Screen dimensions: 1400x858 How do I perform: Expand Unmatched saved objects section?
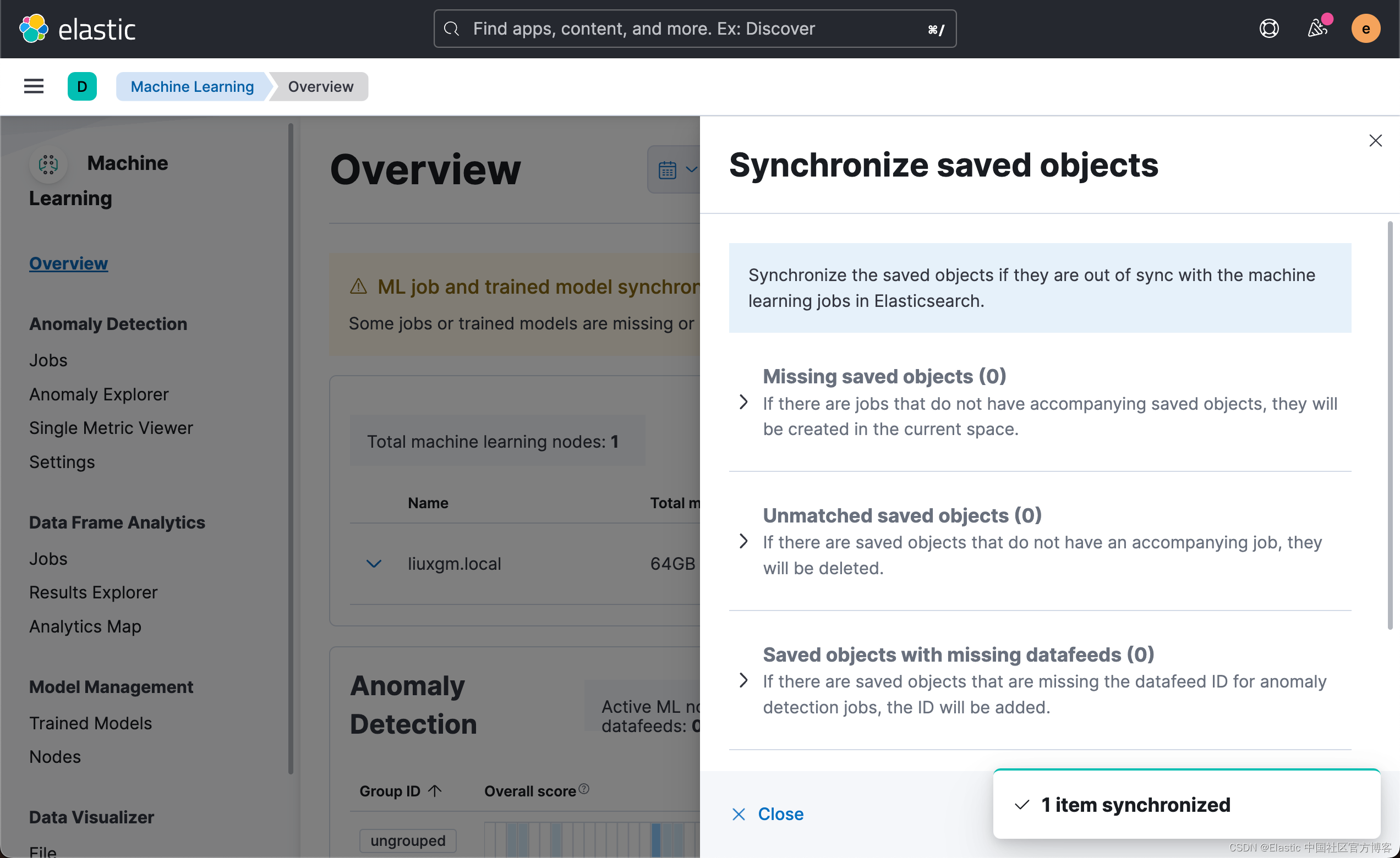tap(743, 541)
